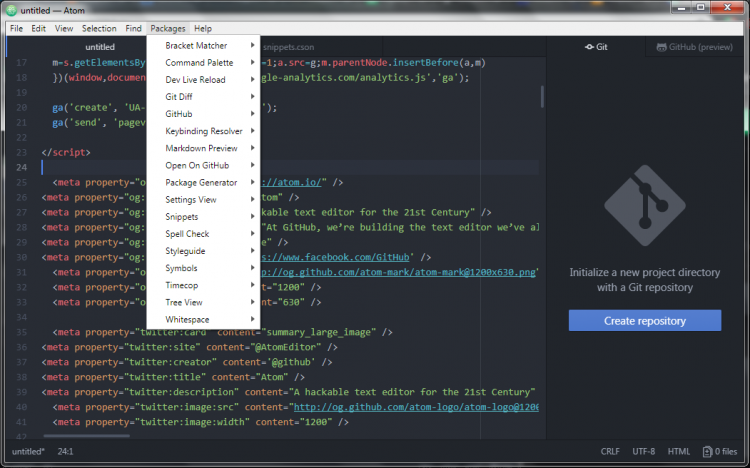Click the GitHub octocat icon in preview tab
This screenshot has width=750, height=468.
[661, 47]
